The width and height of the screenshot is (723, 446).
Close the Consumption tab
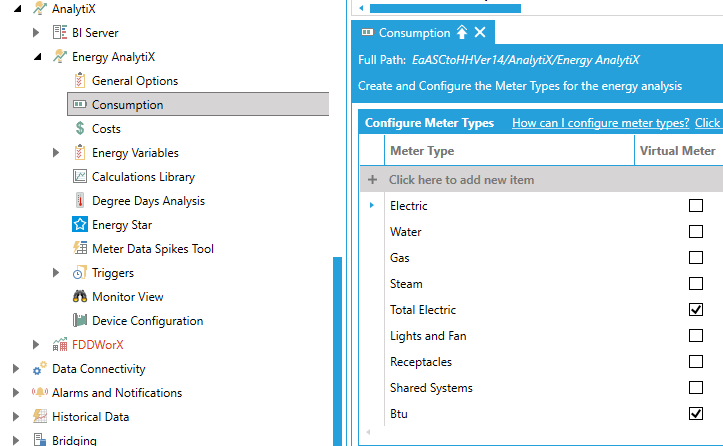coord(480,33)
